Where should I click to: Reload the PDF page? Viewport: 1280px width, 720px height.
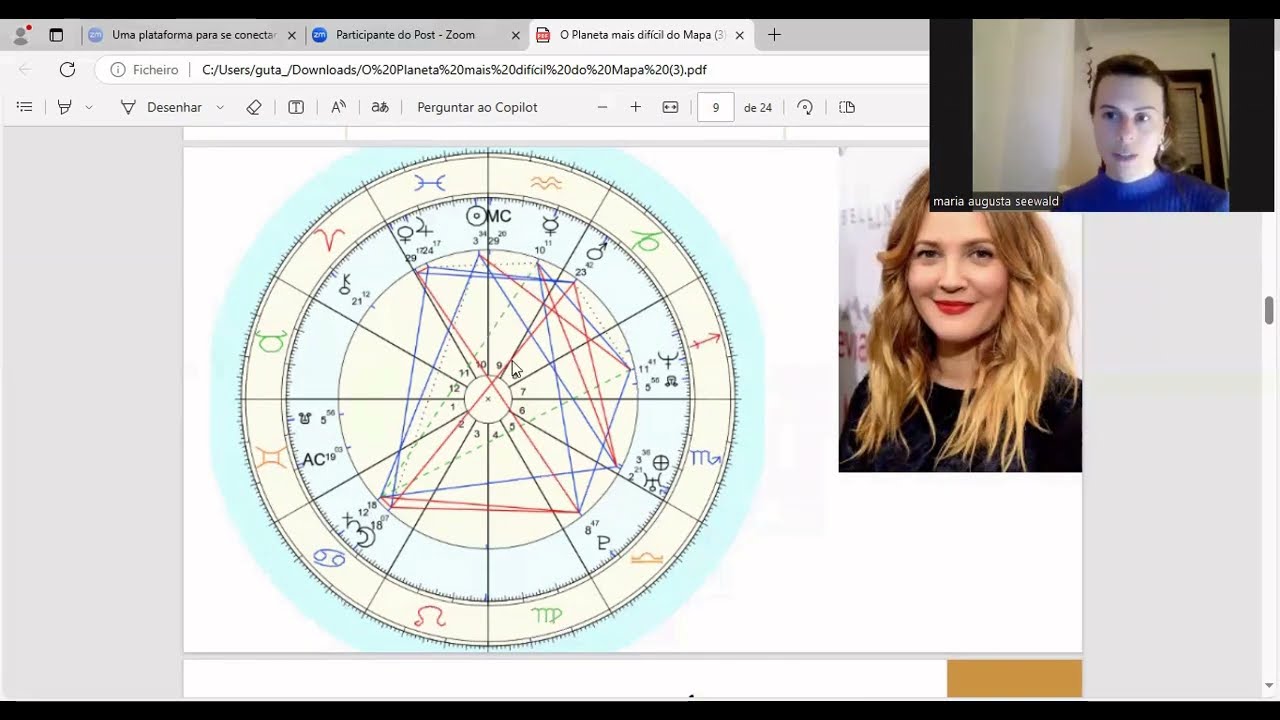[67, 70]
